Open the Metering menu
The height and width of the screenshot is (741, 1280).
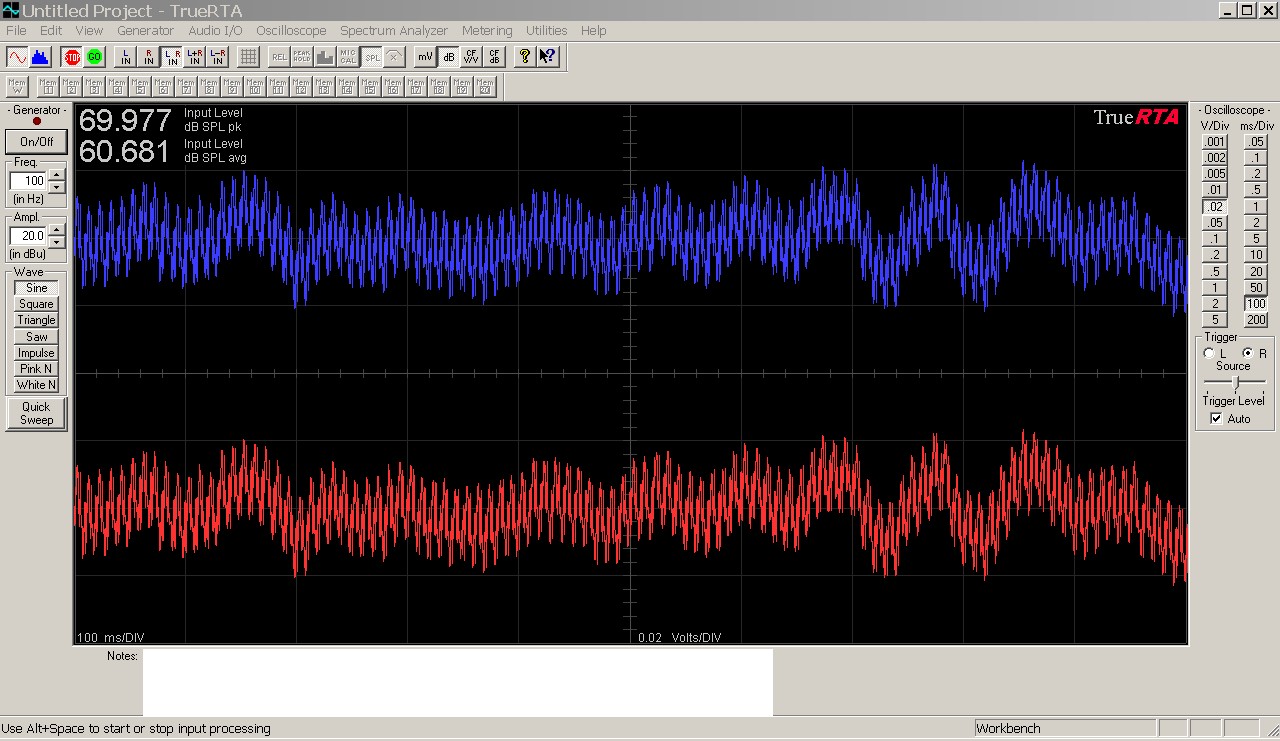487,31
